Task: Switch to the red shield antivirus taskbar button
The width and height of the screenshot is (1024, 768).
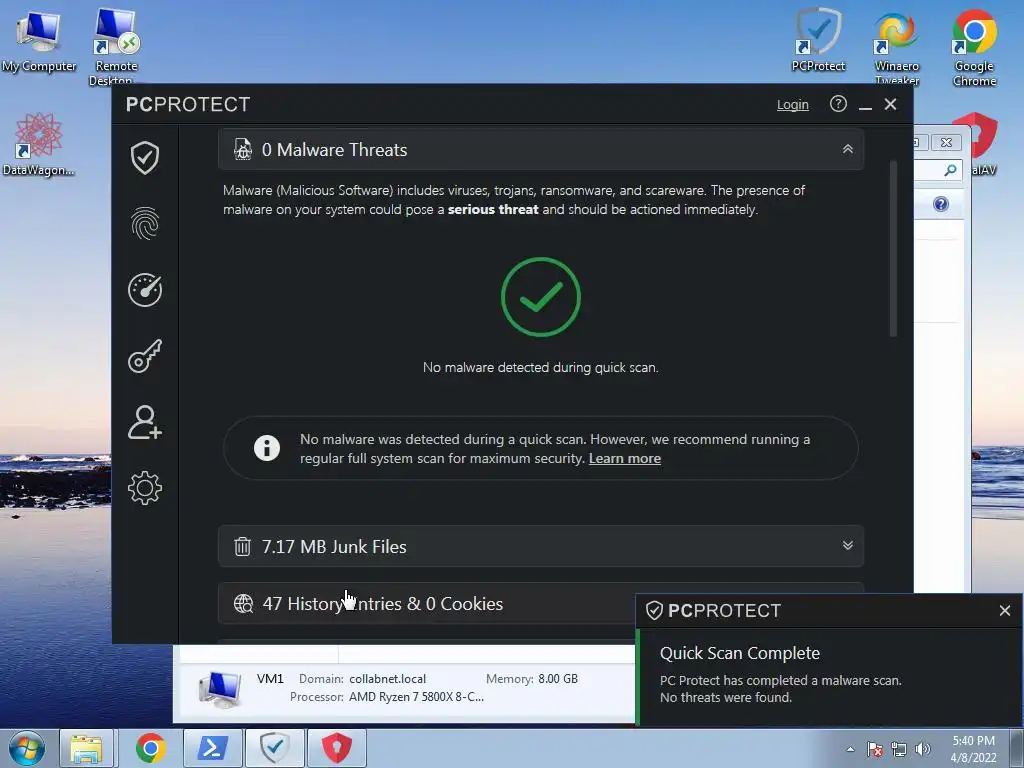Action: coord(336,748)
